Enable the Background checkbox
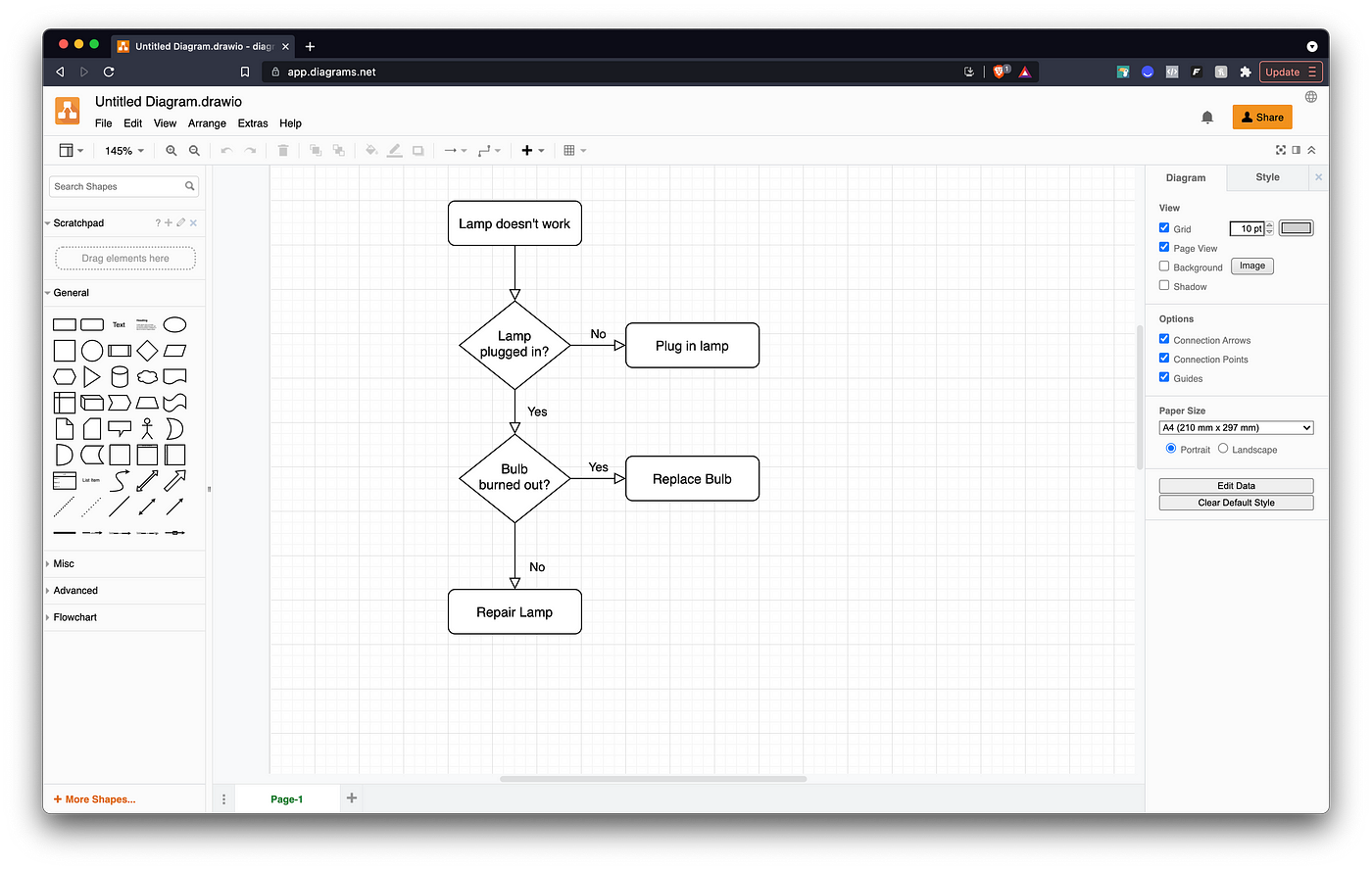 1164,266
